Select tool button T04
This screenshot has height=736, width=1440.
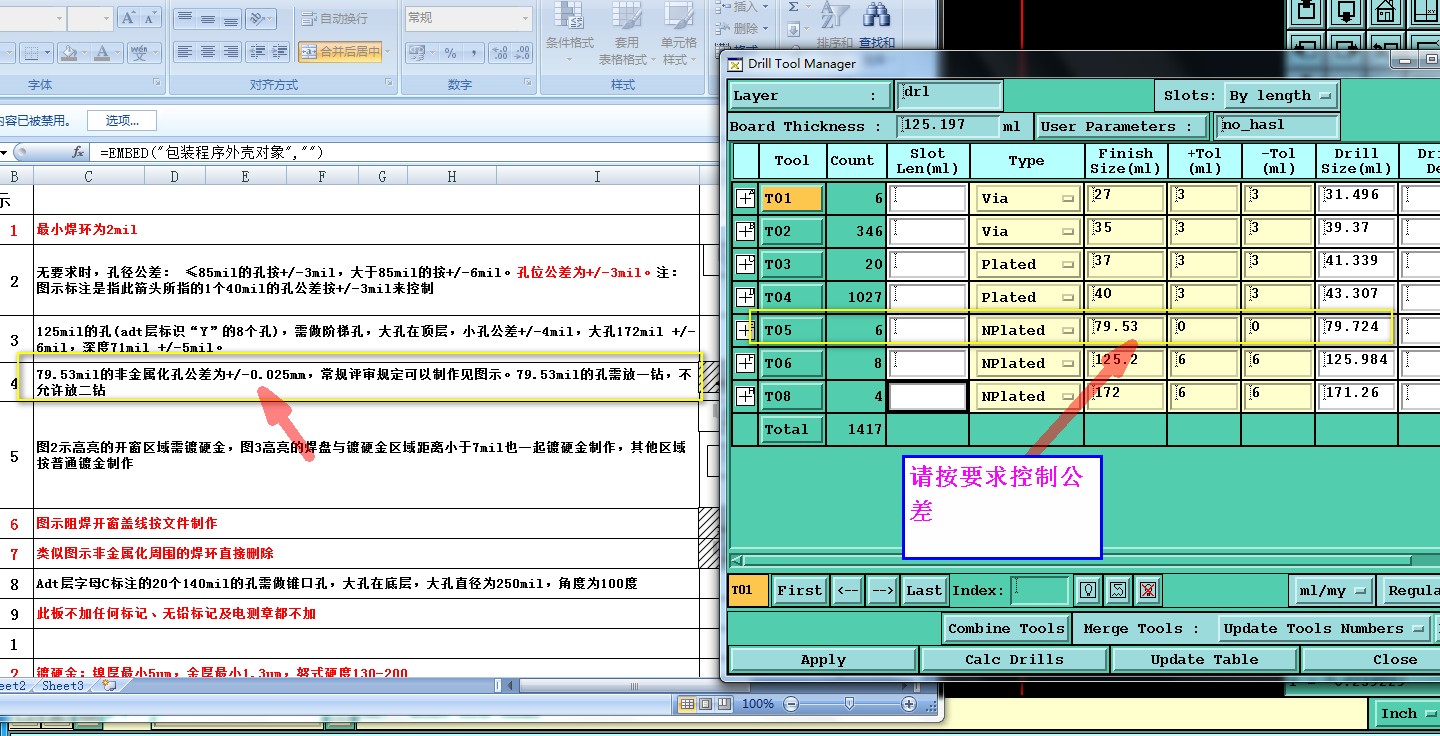click(791, 297)
